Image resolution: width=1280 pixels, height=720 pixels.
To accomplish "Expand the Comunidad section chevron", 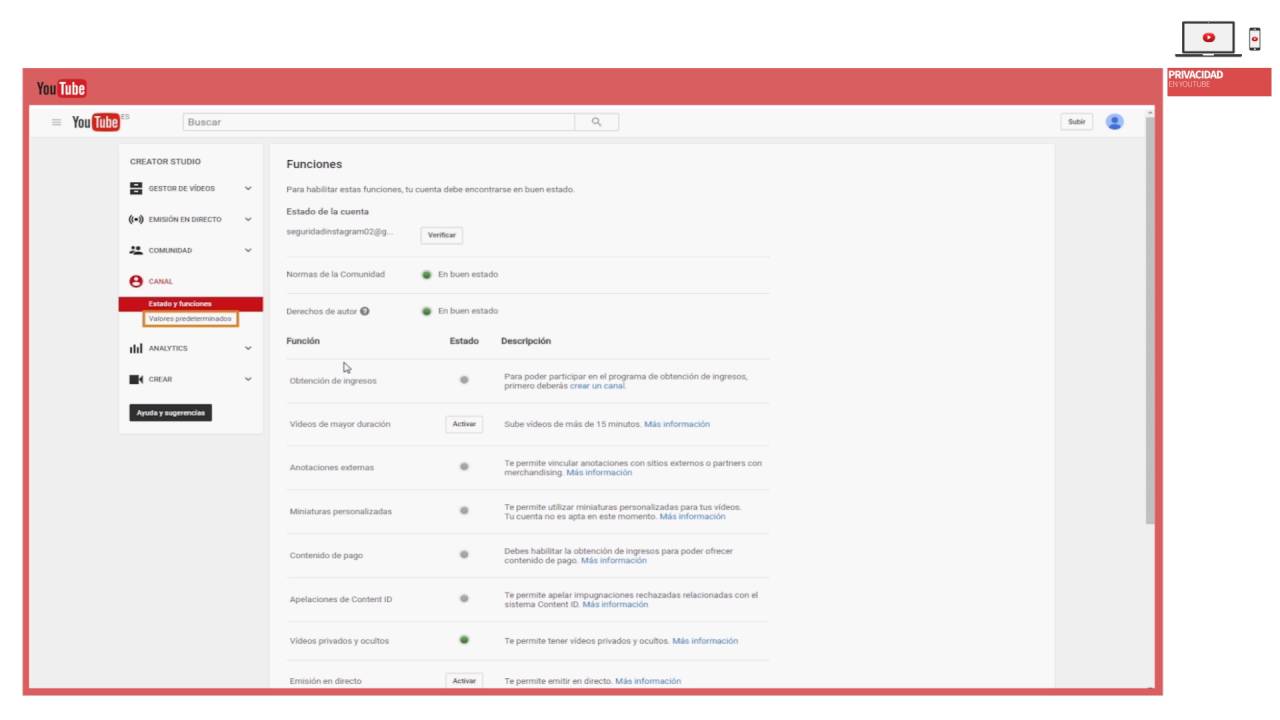I will click(248, 250).
